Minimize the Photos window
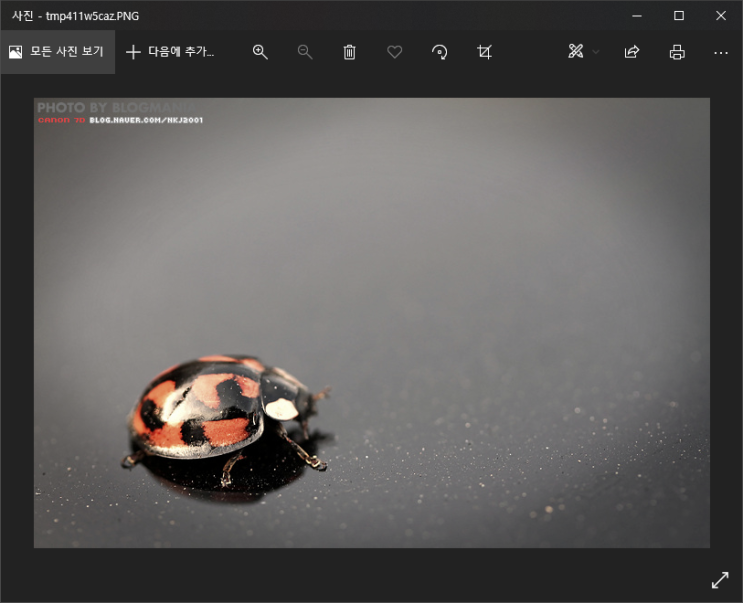Screen dimensions: 743x603 coord(637,16)
